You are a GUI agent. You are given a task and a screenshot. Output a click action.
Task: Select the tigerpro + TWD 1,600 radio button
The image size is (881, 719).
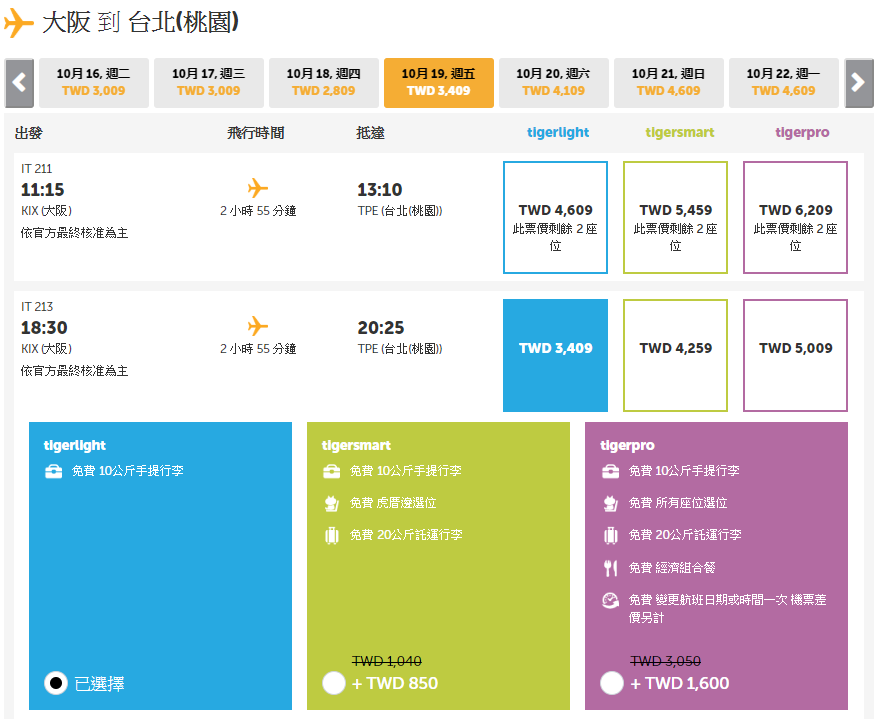(612, 683)
